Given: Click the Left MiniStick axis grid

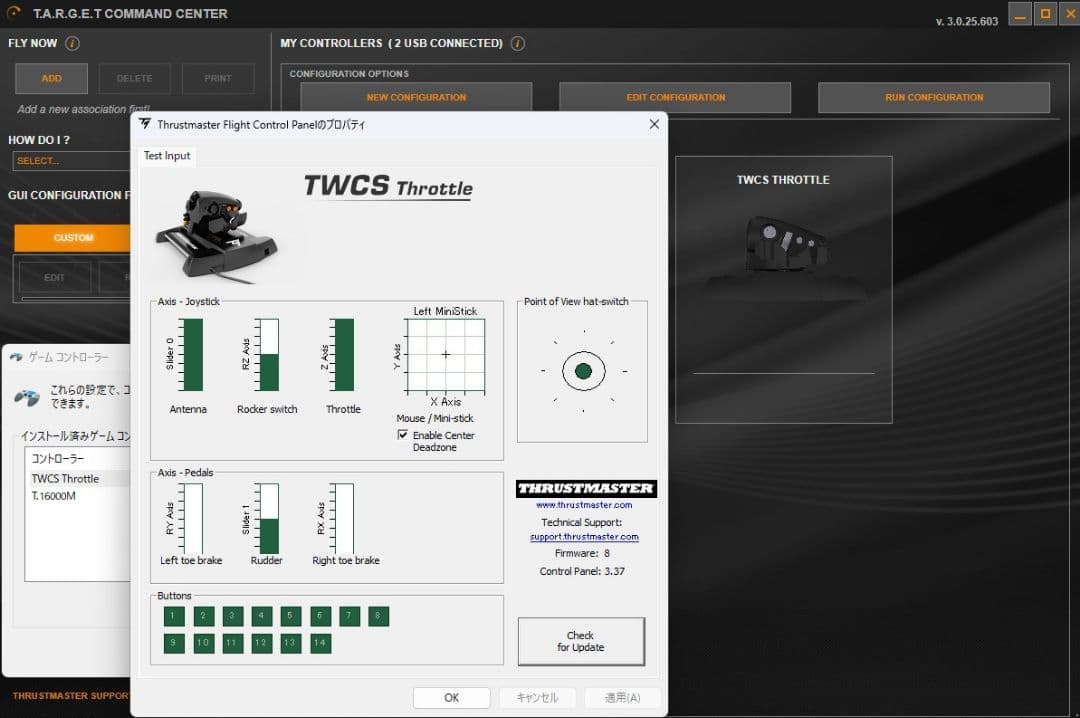Looking at the screenshot, I should pyautogui.click(x=446, y=355).
